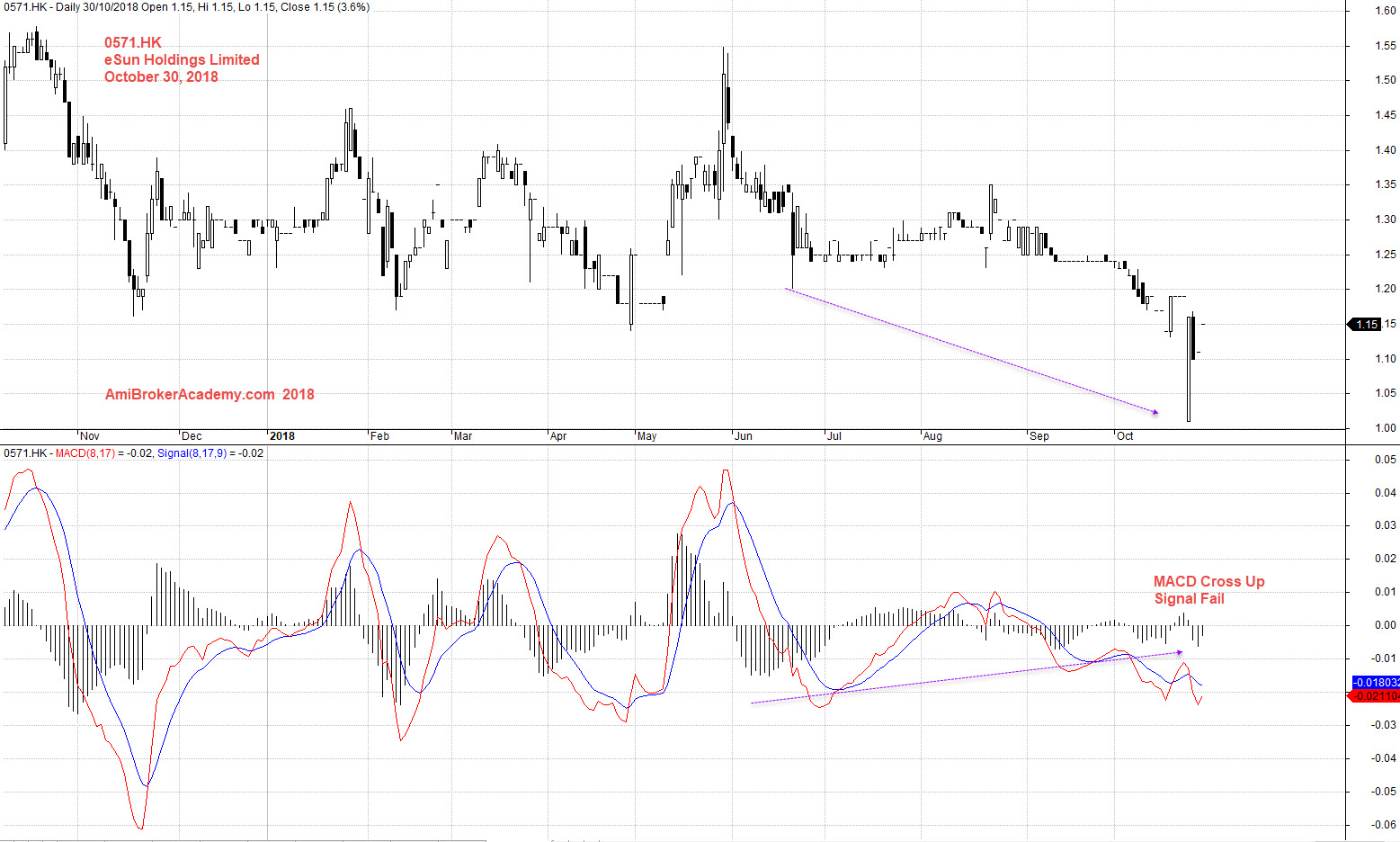Click the red -0.02110 MACD value tag
This screenshot has height=842, width=1400.
point(1376,696)
